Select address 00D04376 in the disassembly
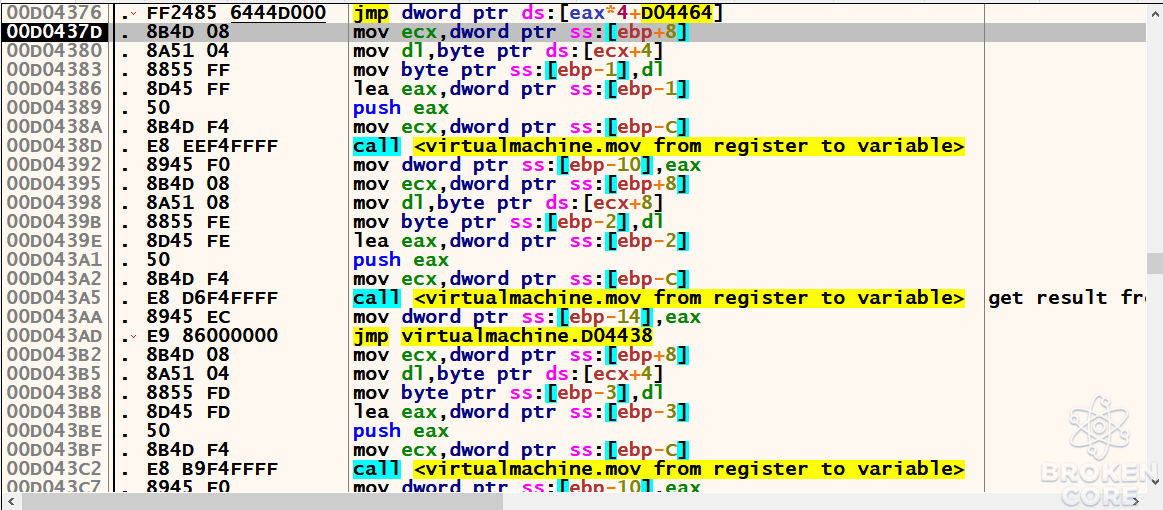This screenshot has width=1163, height=510. pyautogui.click(x=56, y=13)
